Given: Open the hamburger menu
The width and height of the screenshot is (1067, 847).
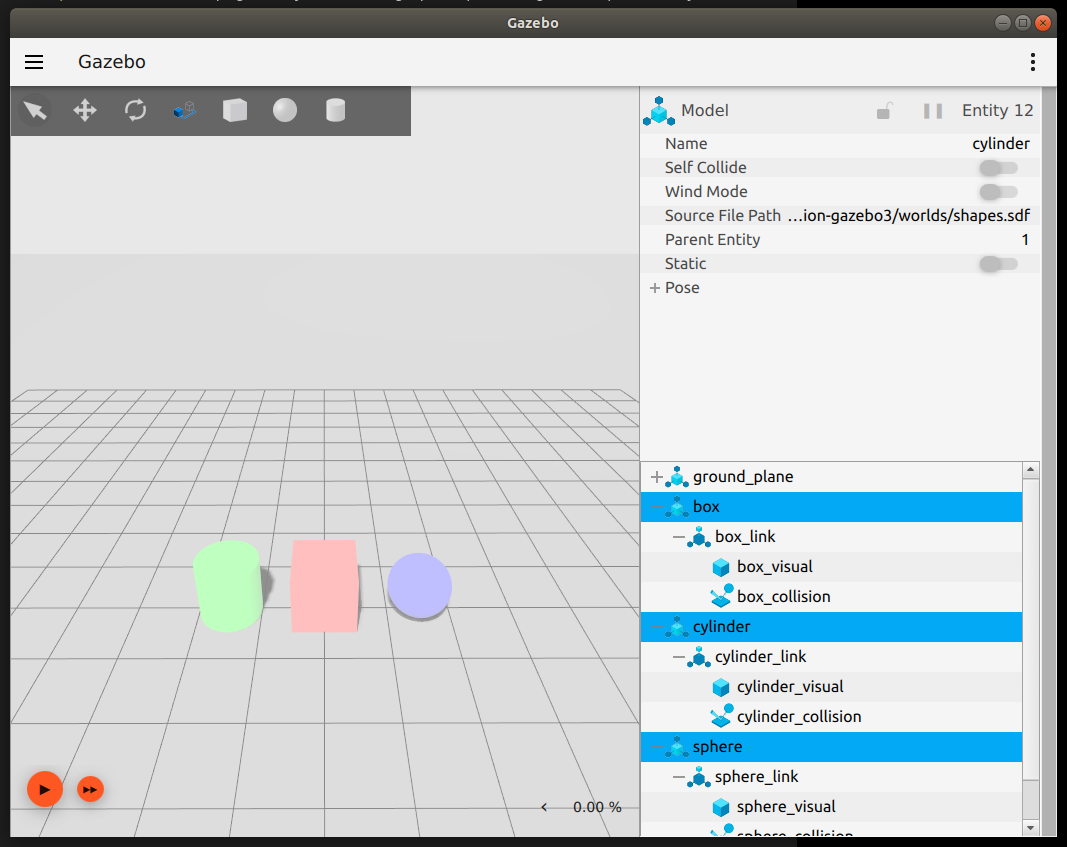Looking at the screenshot, I should (x=34, y=62).
